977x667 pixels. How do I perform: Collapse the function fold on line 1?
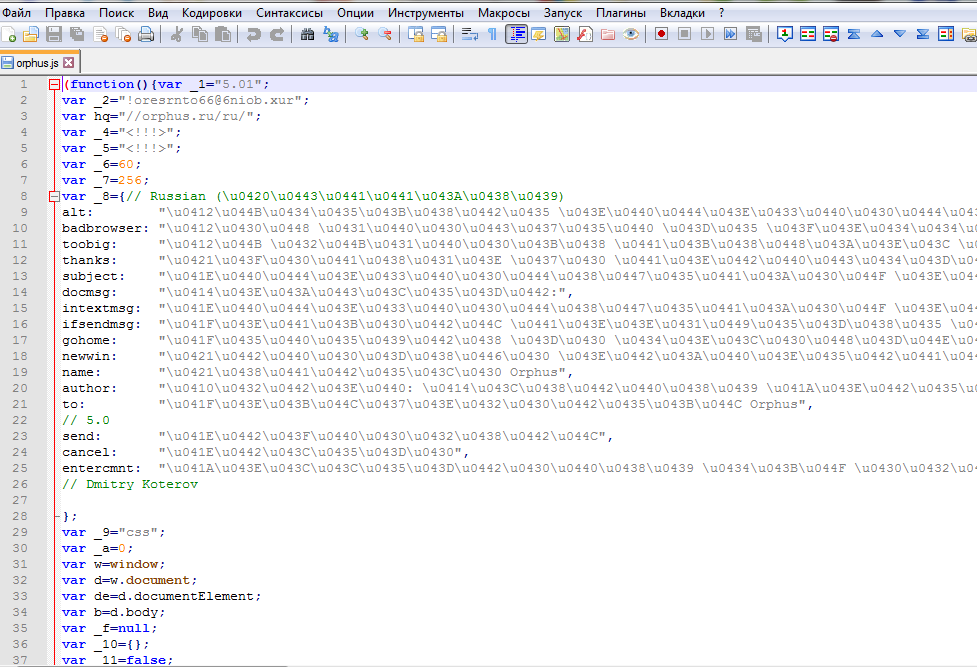pyautogui.click(x=54, y=84)
